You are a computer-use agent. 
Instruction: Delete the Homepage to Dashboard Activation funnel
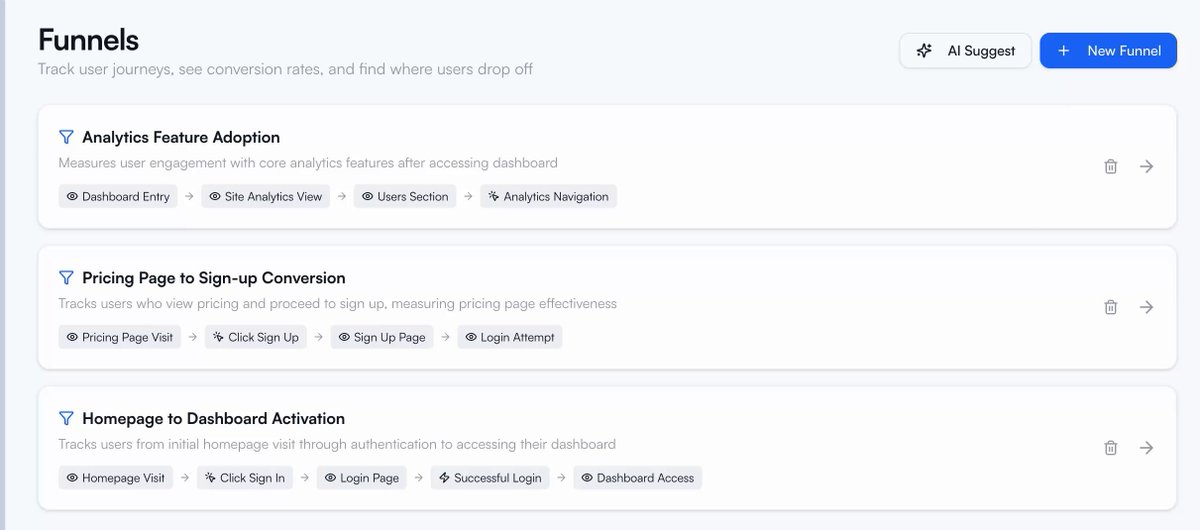pos(1110,448)
